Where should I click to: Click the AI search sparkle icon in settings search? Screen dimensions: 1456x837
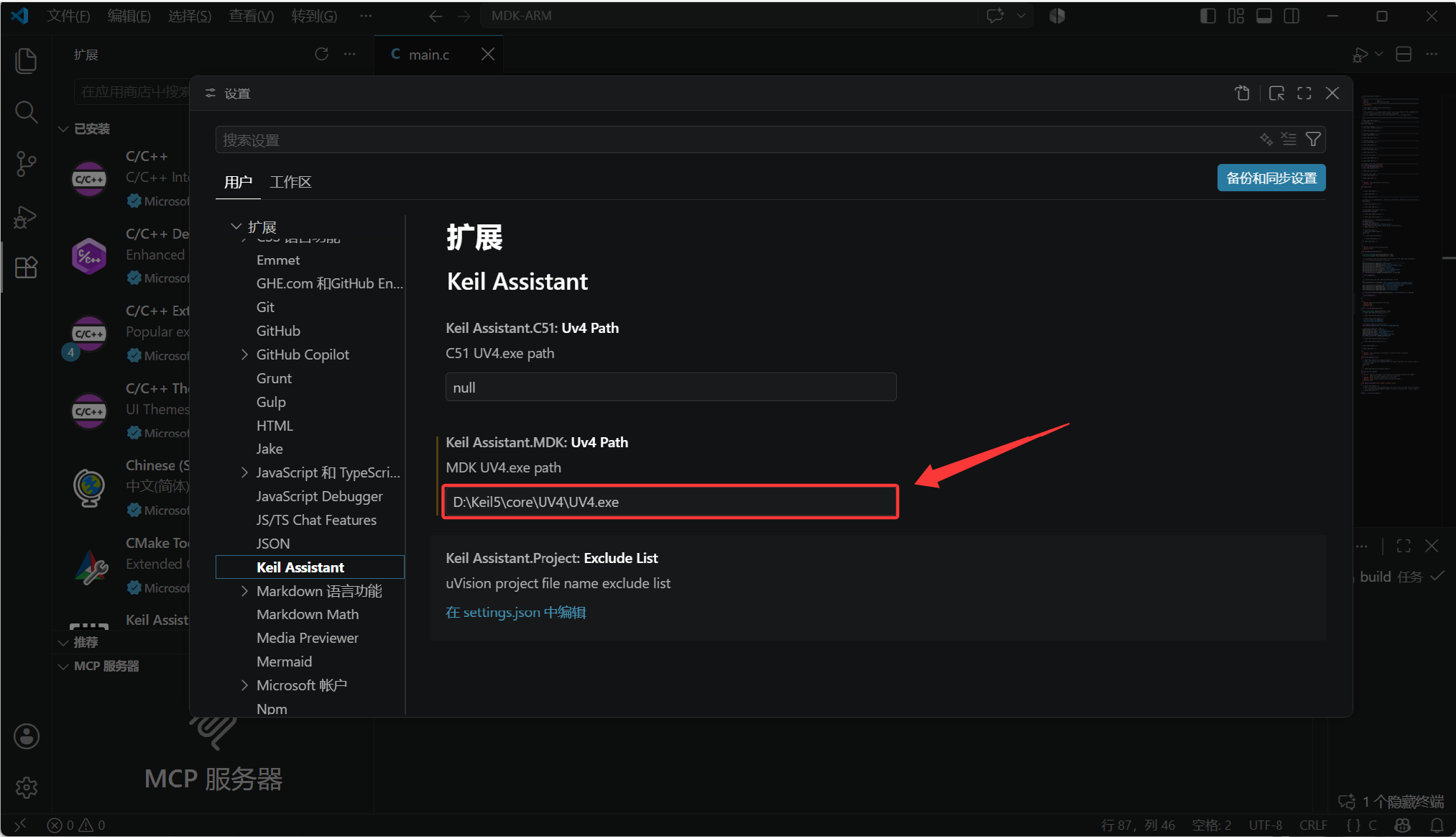pos(1266,139)
